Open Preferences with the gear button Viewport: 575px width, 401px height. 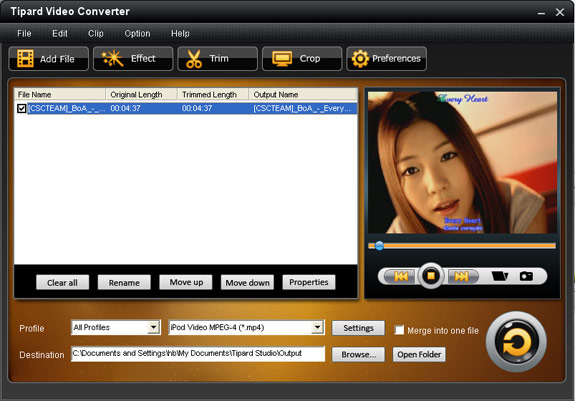coord(387,59)
